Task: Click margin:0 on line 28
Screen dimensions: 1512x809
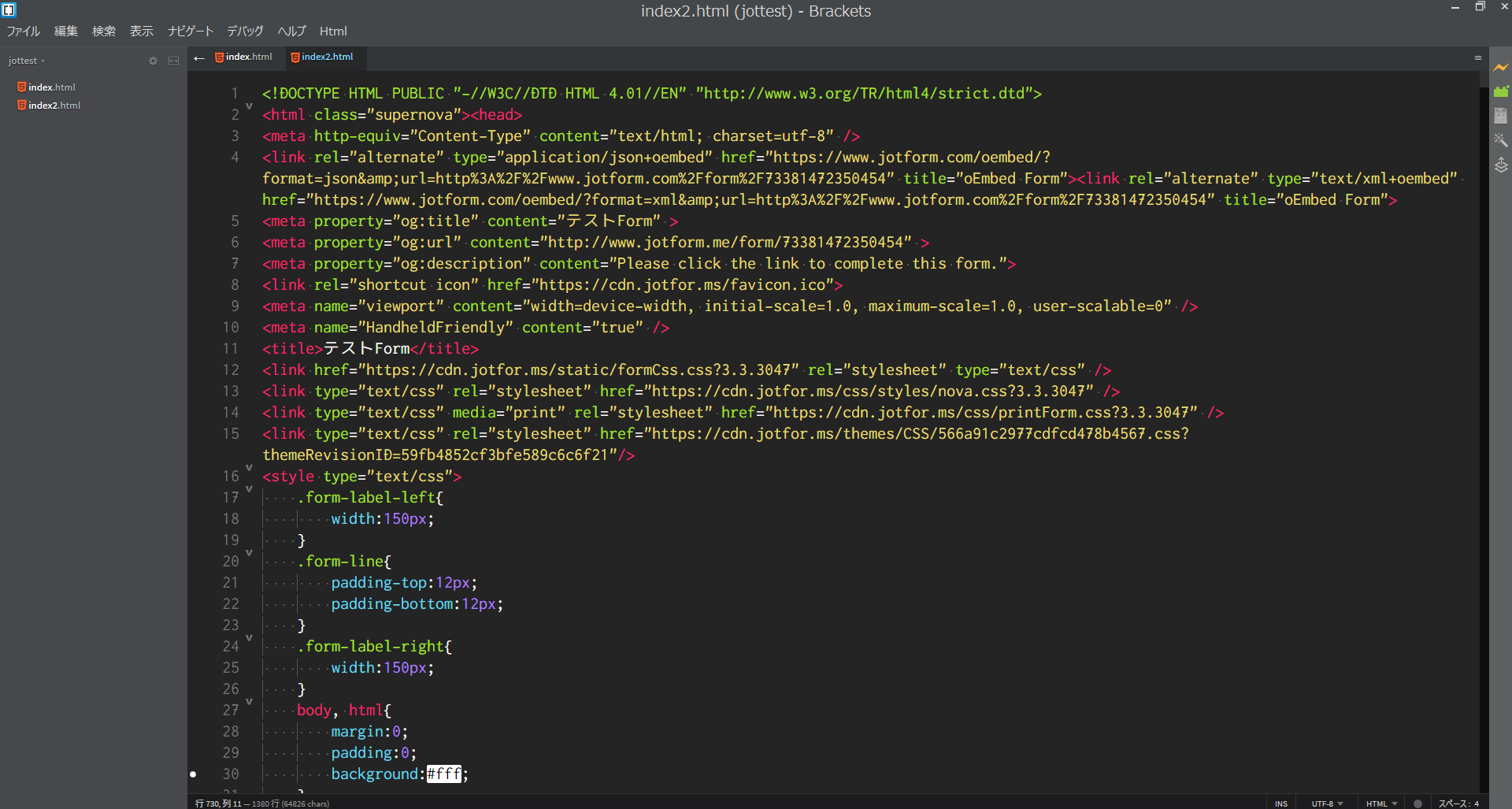Action: (369, 732)
